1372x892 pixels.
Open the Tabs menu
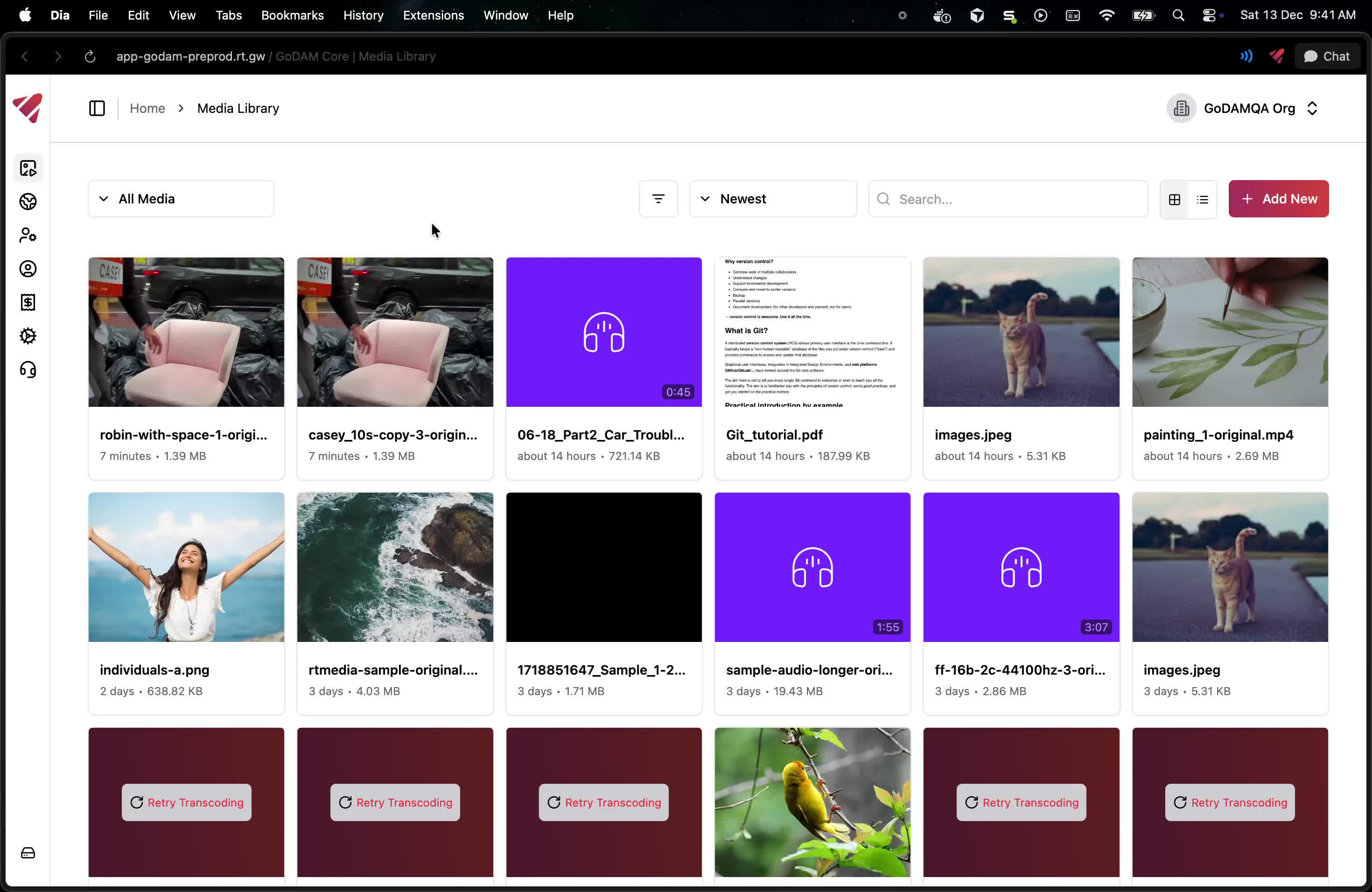tap(229, 15)
